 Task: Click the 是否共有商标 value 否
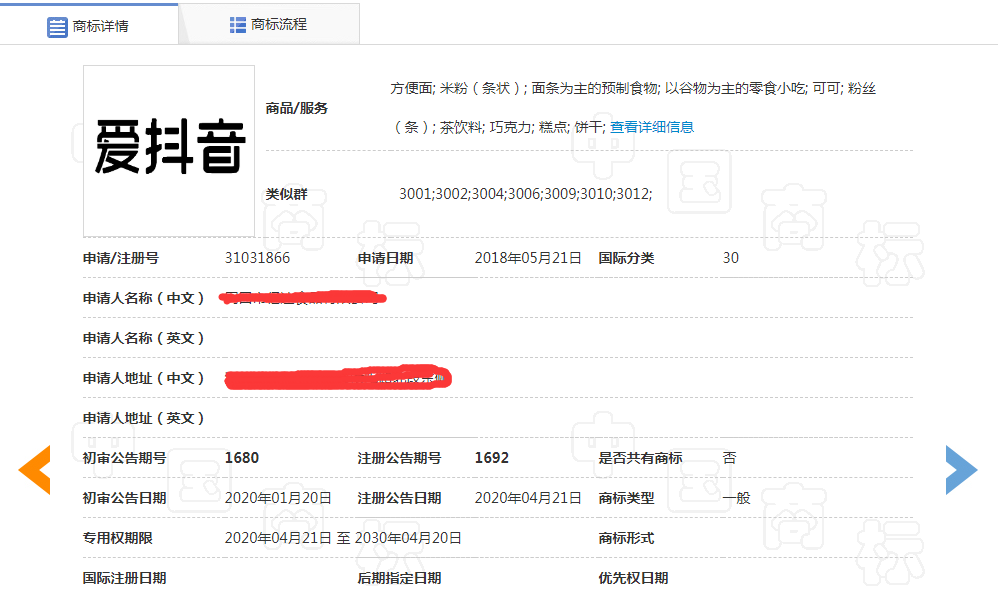[x=729, y=458]
